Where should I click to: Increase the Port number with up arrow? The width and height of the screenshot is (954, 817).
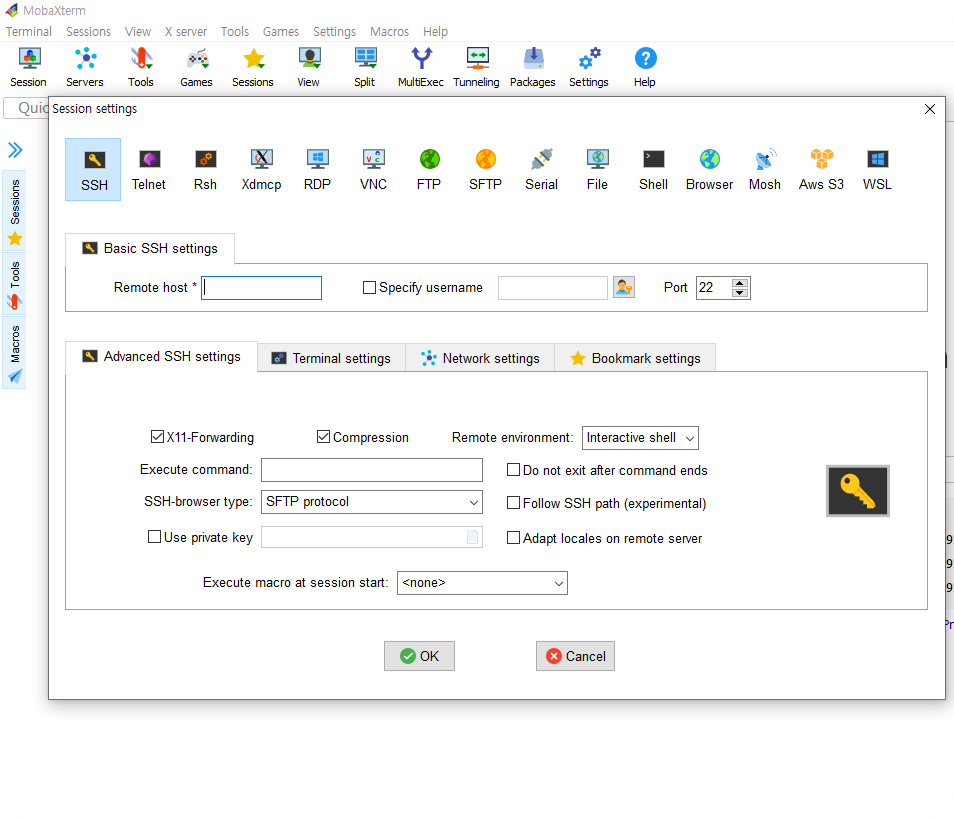point(739,283)
